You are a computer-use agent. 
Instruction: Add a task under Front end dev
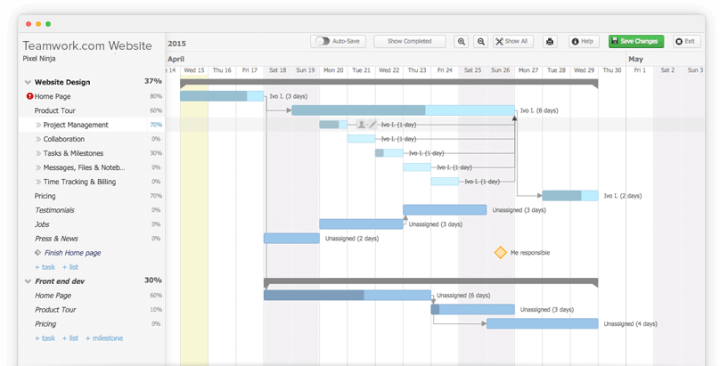pyautogui.click(x=45, y=338)
